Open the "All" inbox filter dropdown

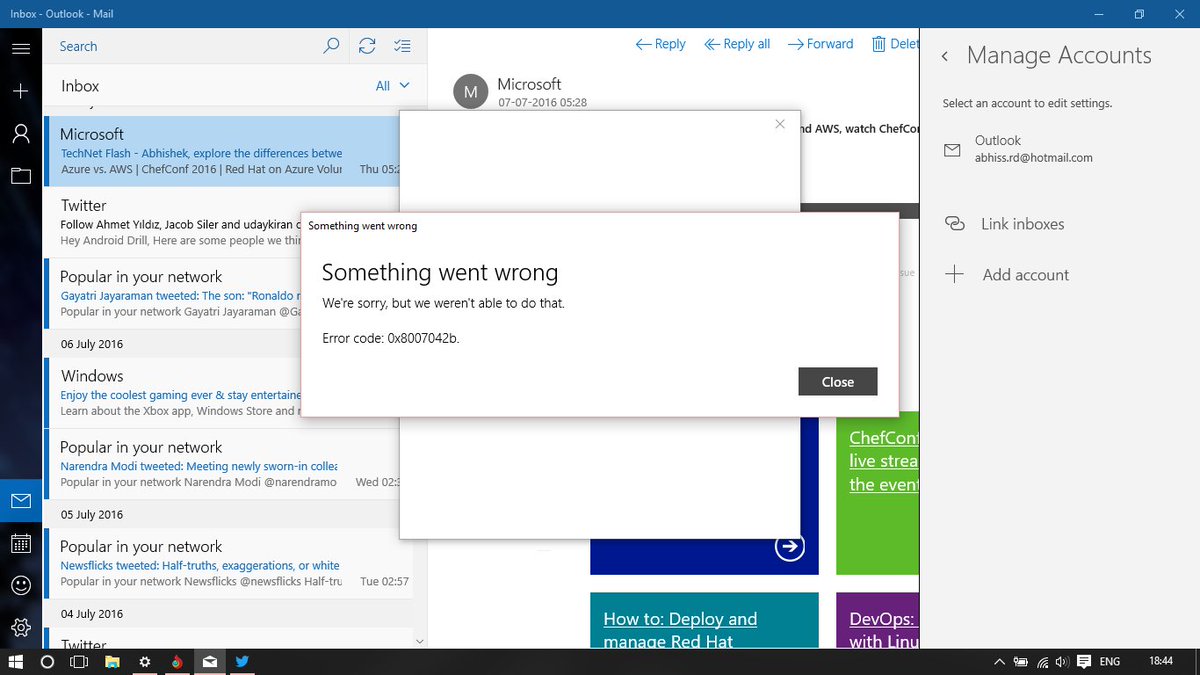click(x=393, y=85)
